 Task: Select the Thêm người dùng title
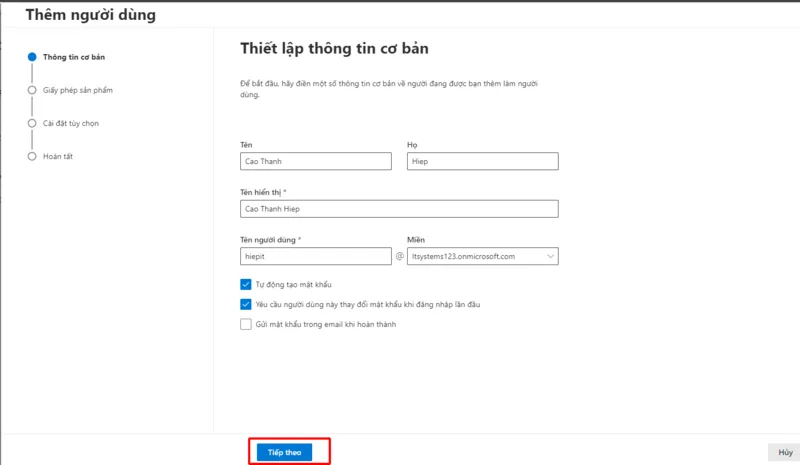click(x=91, y=15)
